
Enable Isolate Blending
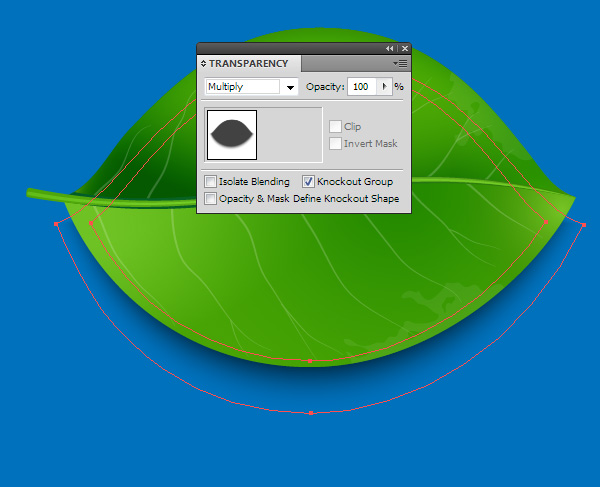coord(210,182)
